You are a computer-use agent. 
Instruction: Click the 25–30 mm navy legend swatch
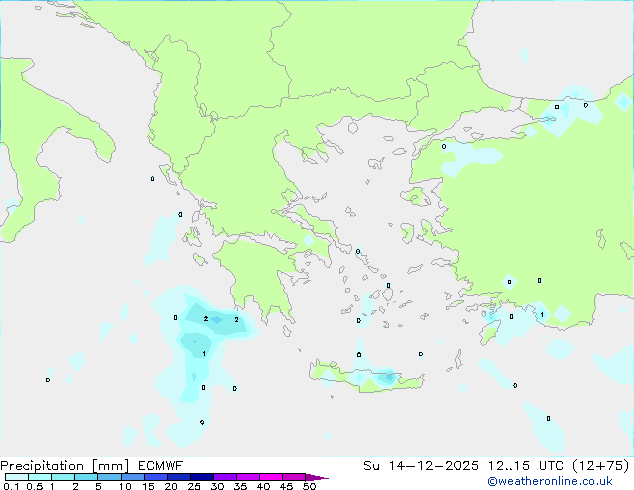coord(202,477)
